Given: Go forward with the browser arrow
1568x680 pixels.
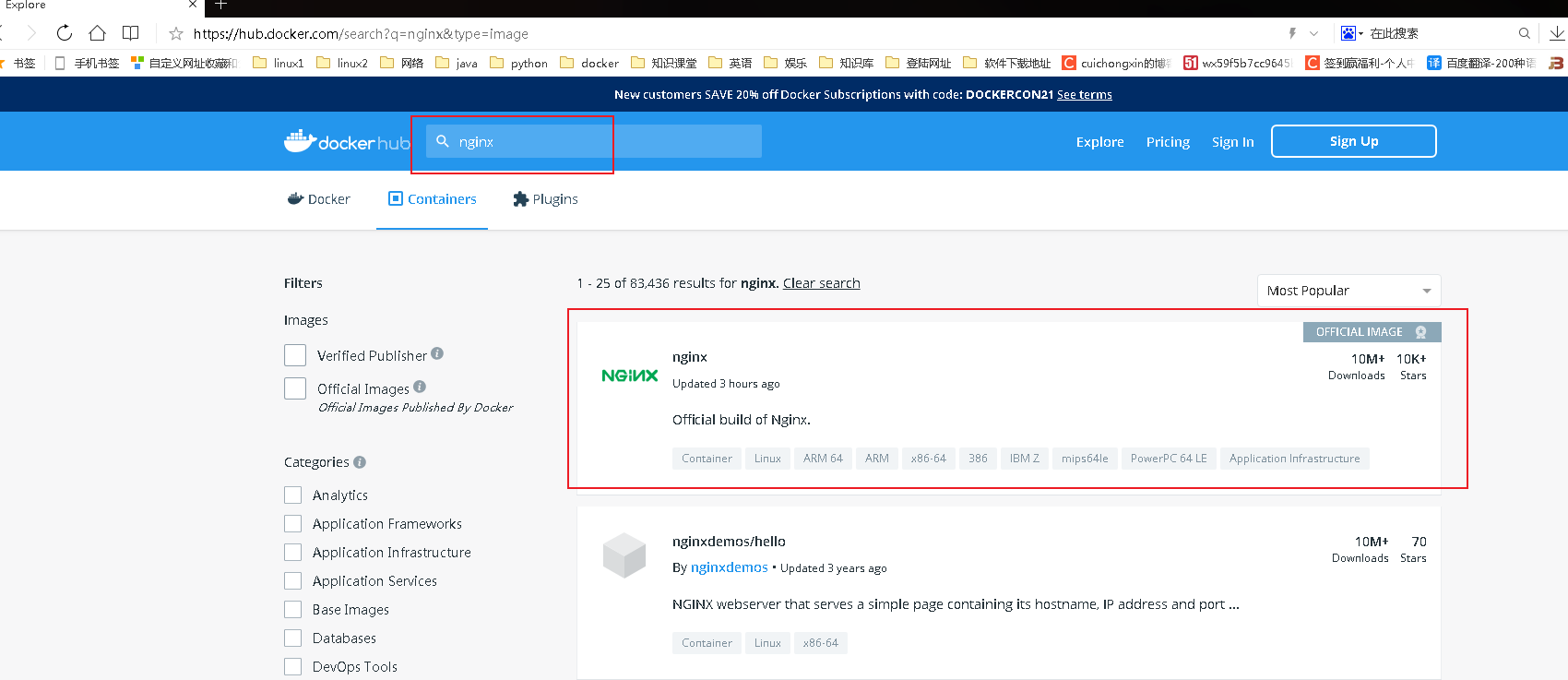Looking at the screenshot, I should (x=31, y=33).
